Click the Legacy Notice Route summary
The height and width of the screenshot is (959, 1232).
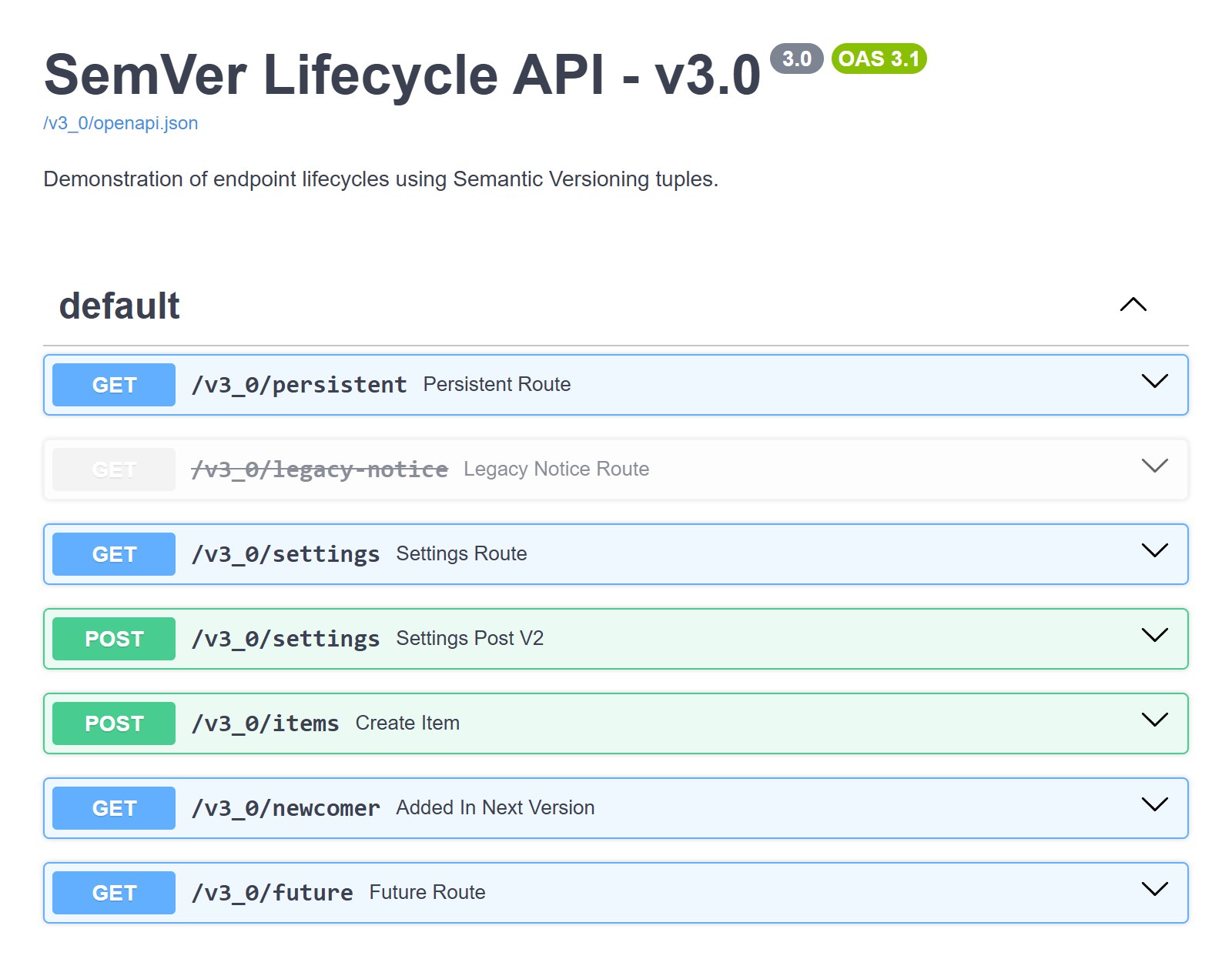556,469
